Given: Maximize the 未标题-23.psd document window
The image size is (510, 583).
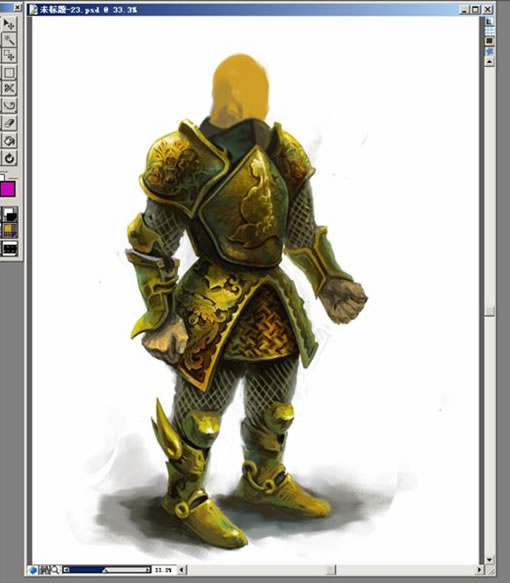Looking at the screenshot, I should click(475, 10).
